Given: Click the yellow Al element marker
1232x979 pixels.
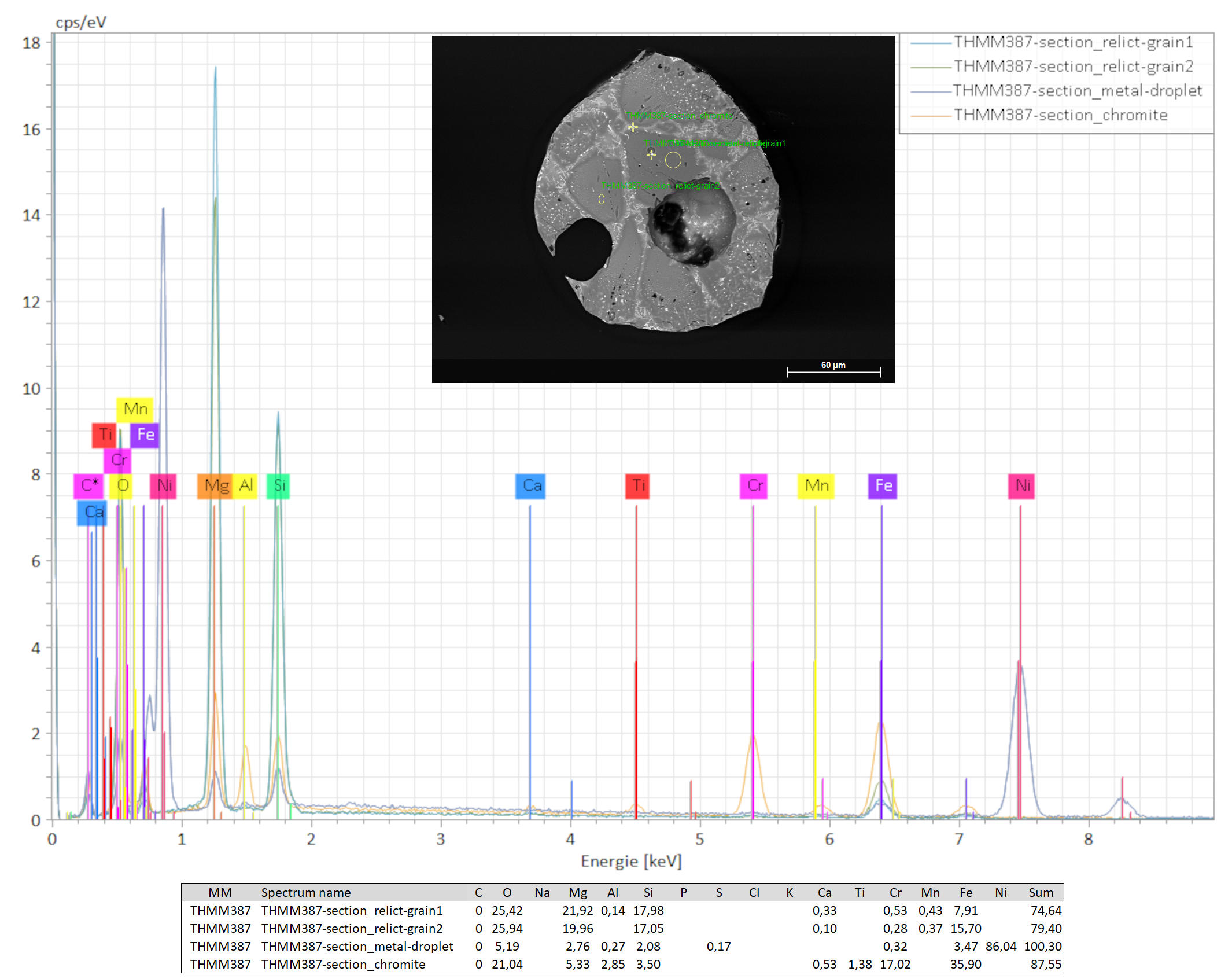Looking at the screenshot, I should 246,486.
